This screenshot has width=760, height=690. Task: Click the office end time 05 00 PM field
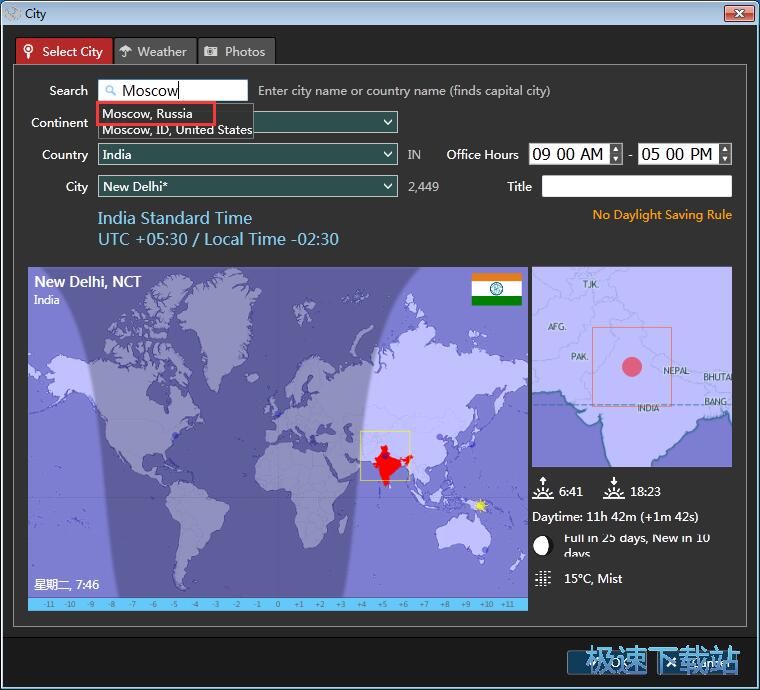(x=678, y=155)
